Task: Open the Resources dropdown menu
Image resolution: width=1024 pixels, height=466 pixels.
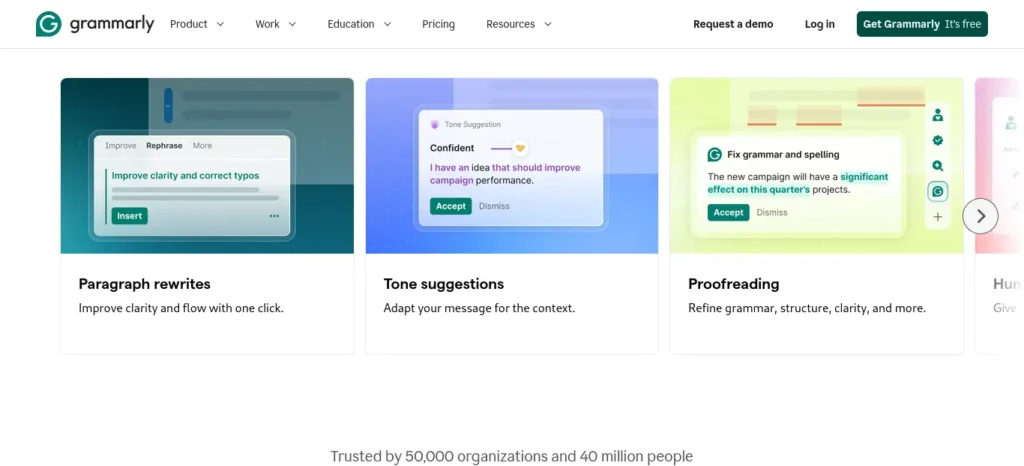Action: pyautogui.click(x=519, y=24)
